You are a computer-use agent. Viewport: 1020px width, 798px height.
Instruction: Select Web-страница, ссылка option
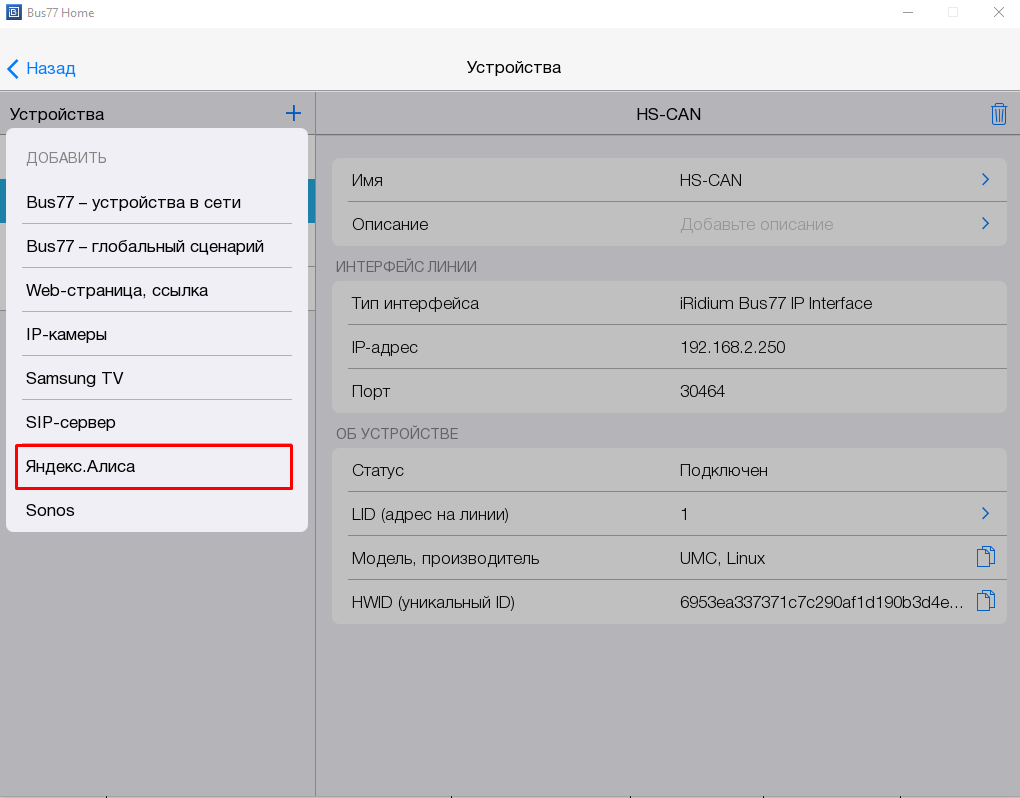(117, 291)
